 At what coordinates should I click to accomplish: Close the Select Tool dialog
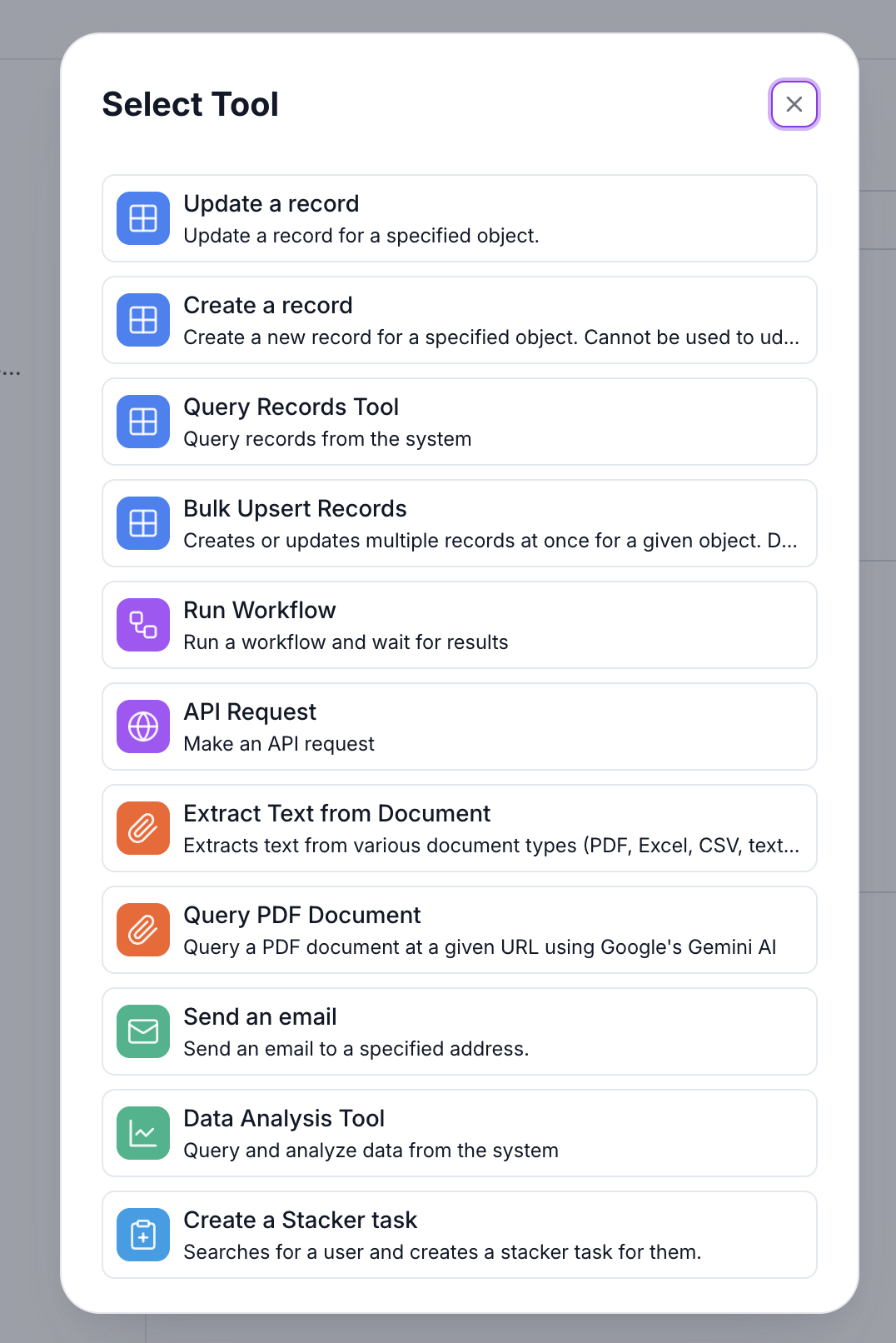794,104
